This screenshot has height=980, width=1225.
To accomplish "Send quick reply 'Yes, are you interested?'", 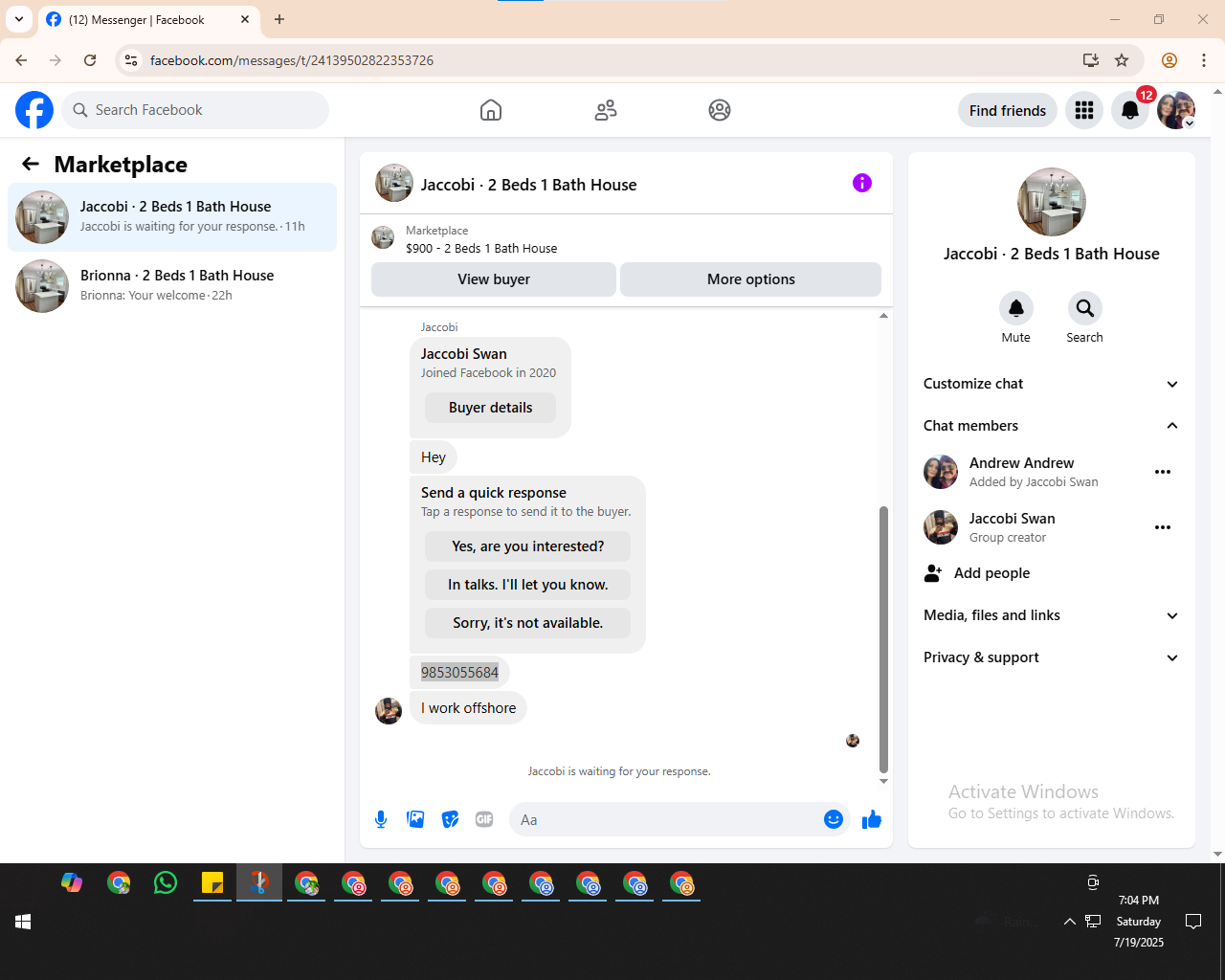I will (528, 546).
